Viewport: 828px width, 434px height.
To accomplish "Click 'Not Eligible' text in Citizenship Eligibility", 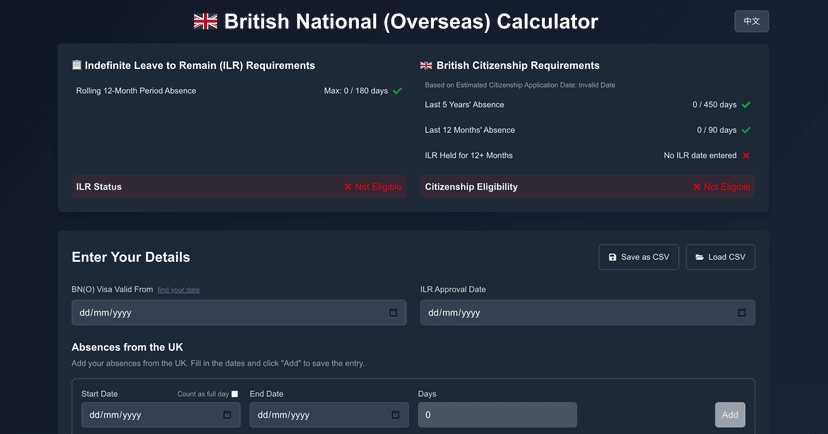I will point(727,187).
